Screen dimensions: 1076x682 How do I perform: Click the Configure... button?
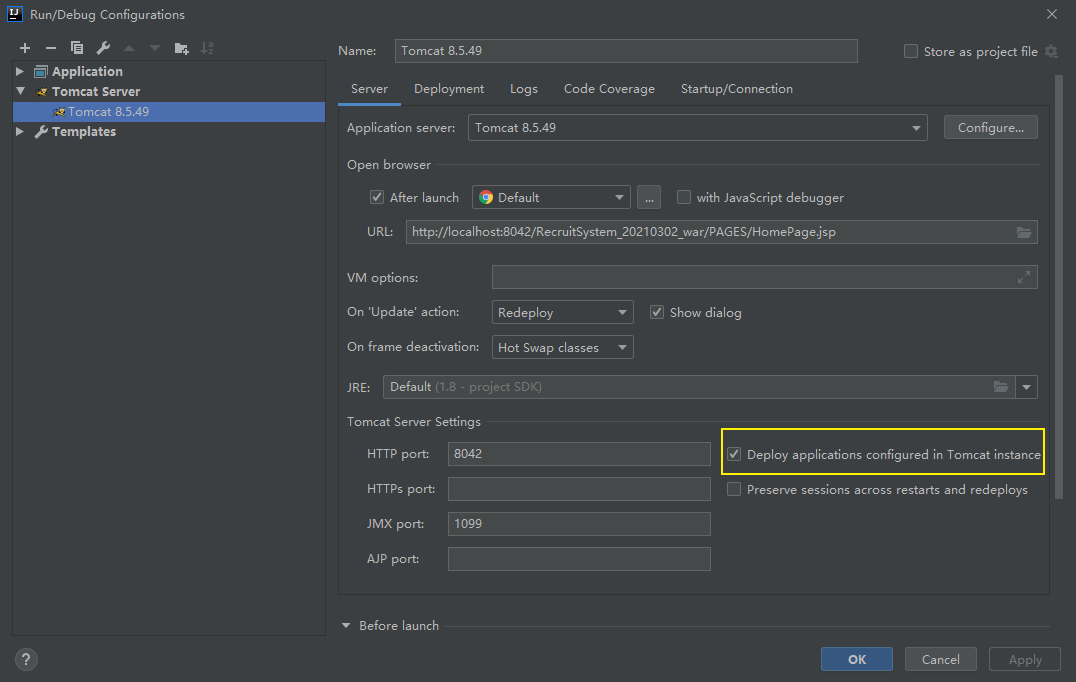tap(990, 128)
